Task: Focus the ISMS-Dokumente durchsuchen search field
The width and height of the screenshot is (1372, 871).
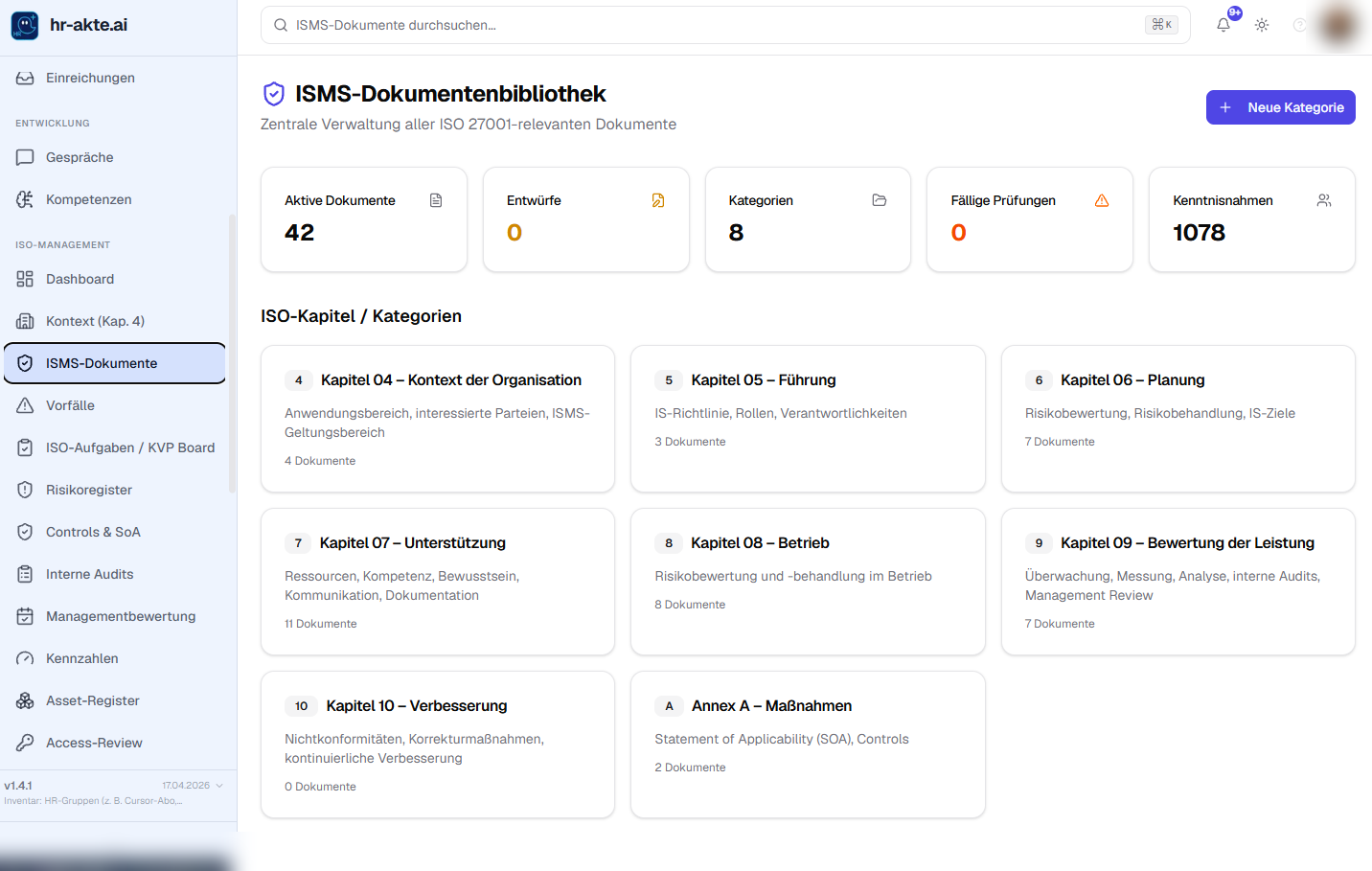Action: (725, 25)
